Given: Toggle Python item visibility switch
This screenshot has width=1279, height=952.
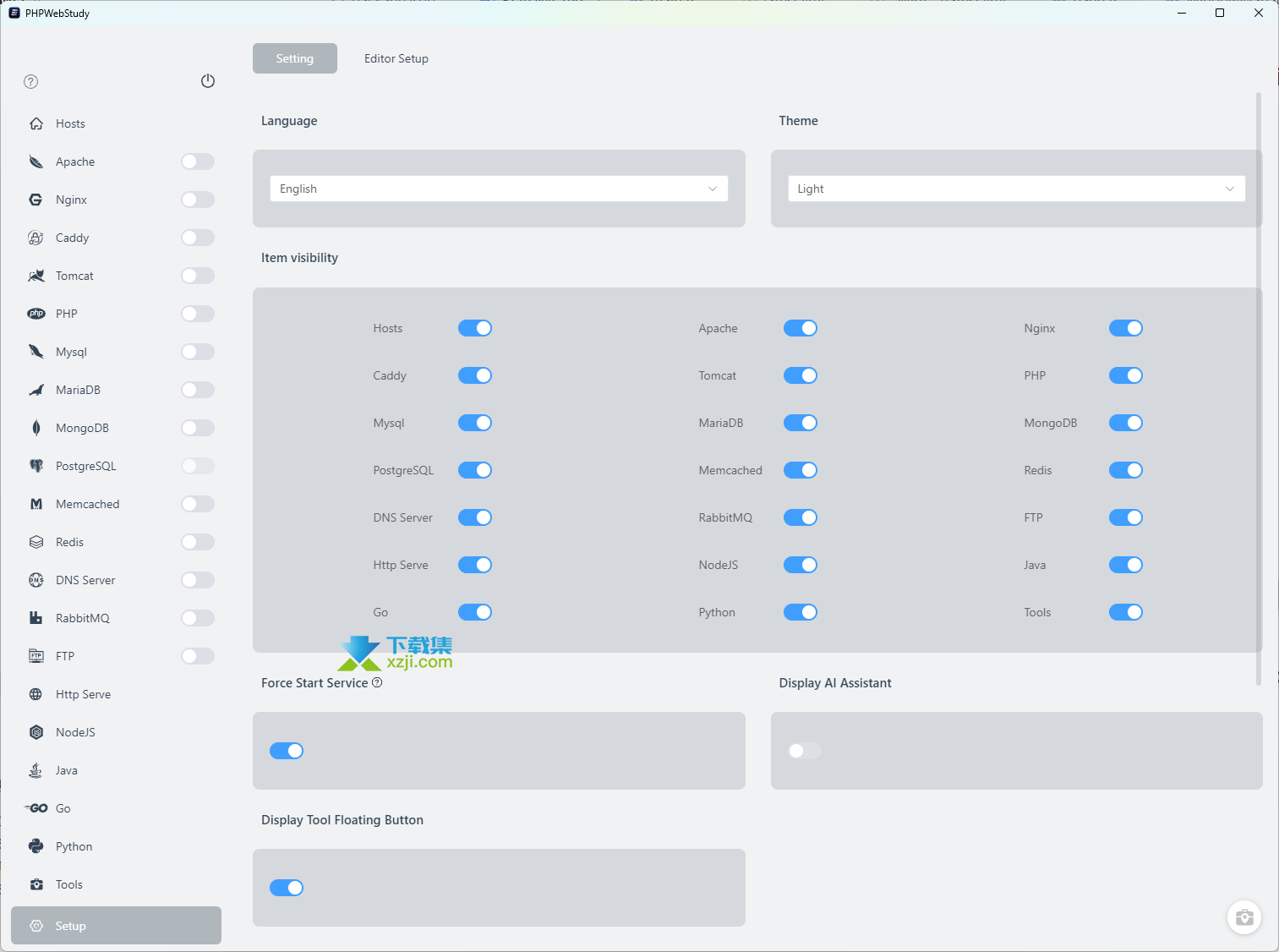Looking at the screenshot, I should click(801, 612).
